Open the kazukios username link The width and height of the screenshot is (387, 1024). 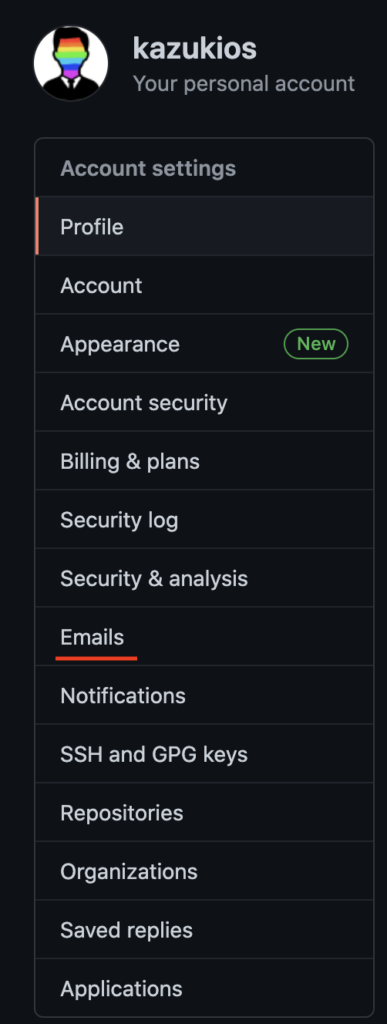[194, 48]
